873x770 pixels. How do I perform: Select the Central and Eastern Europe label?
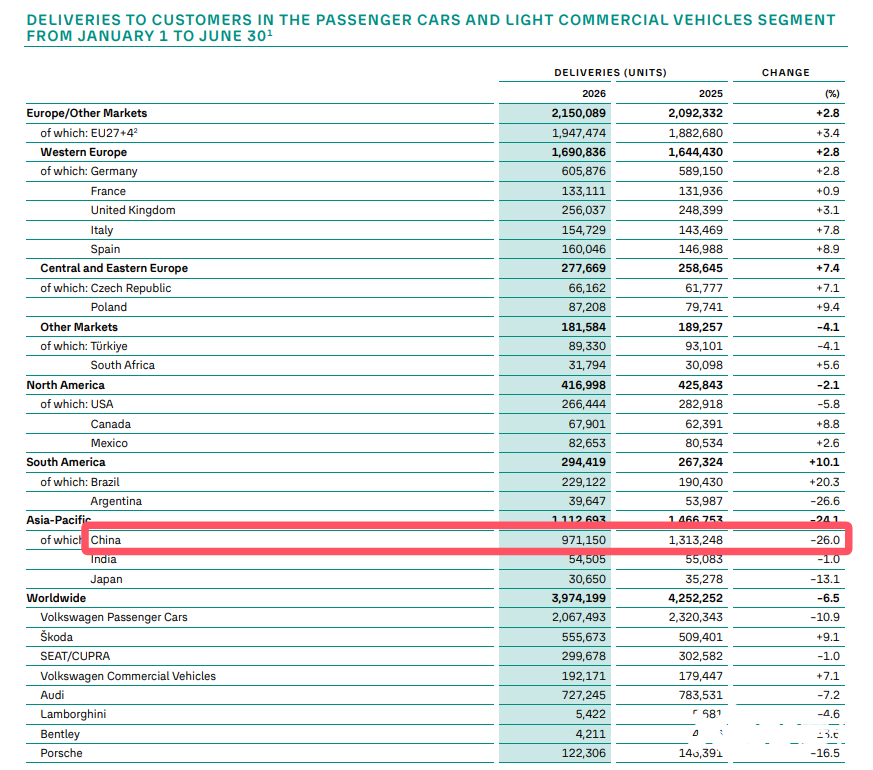click(114, 268)
